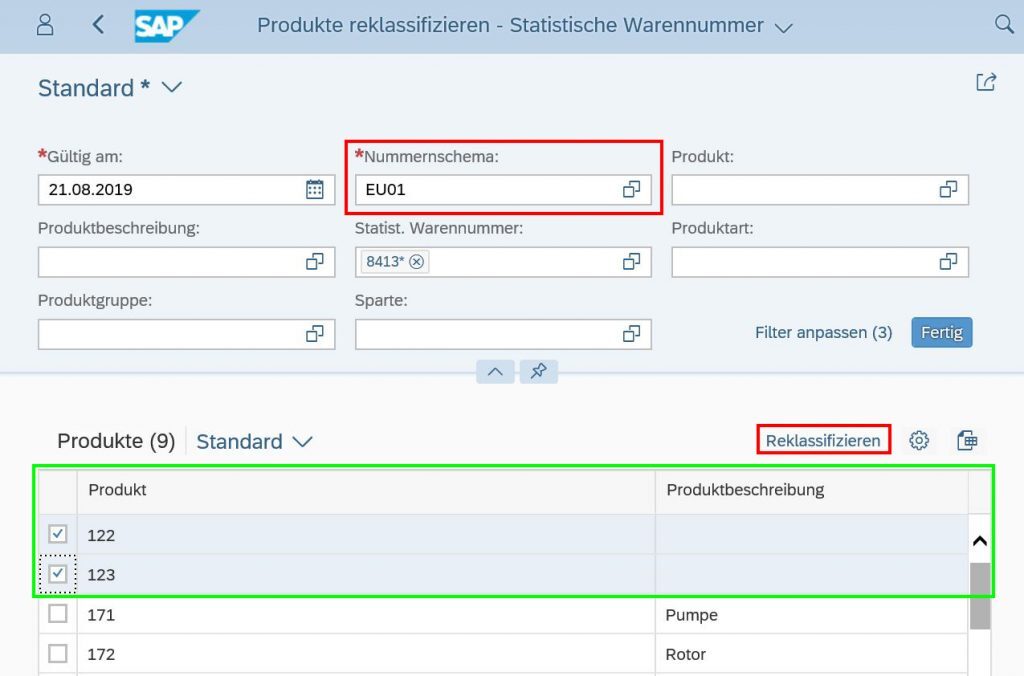Viewport: 1024px width, 676px height.
Task: Click the Reklassifizieren button
Action: pos(823,439)
